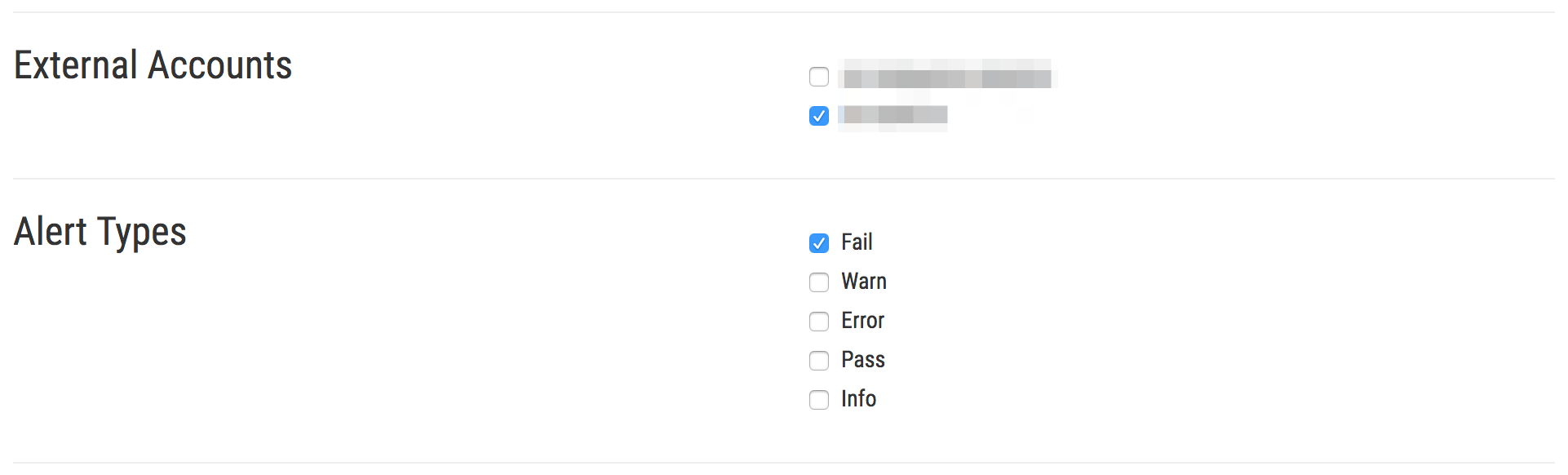
Task: Click the Warn label text
Action: click(x=863, y=282)
